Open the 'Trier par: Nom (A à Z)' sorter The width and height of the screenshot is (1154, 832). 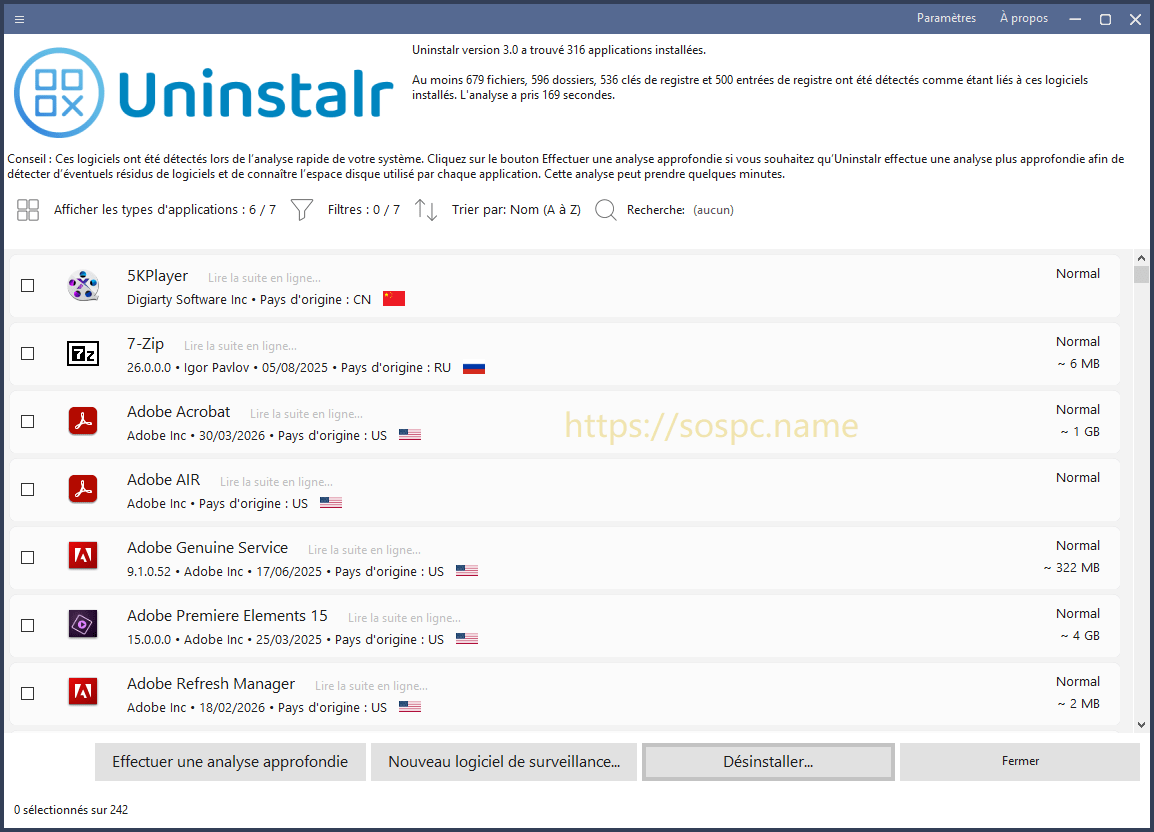point(516,210)
